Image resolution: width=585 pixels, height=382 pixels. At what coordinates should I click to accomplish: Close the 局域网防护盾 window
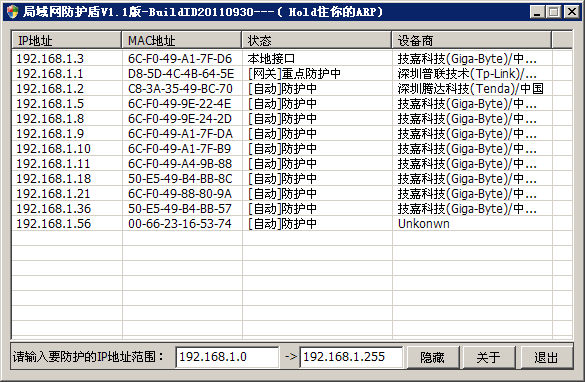point(572,12)
